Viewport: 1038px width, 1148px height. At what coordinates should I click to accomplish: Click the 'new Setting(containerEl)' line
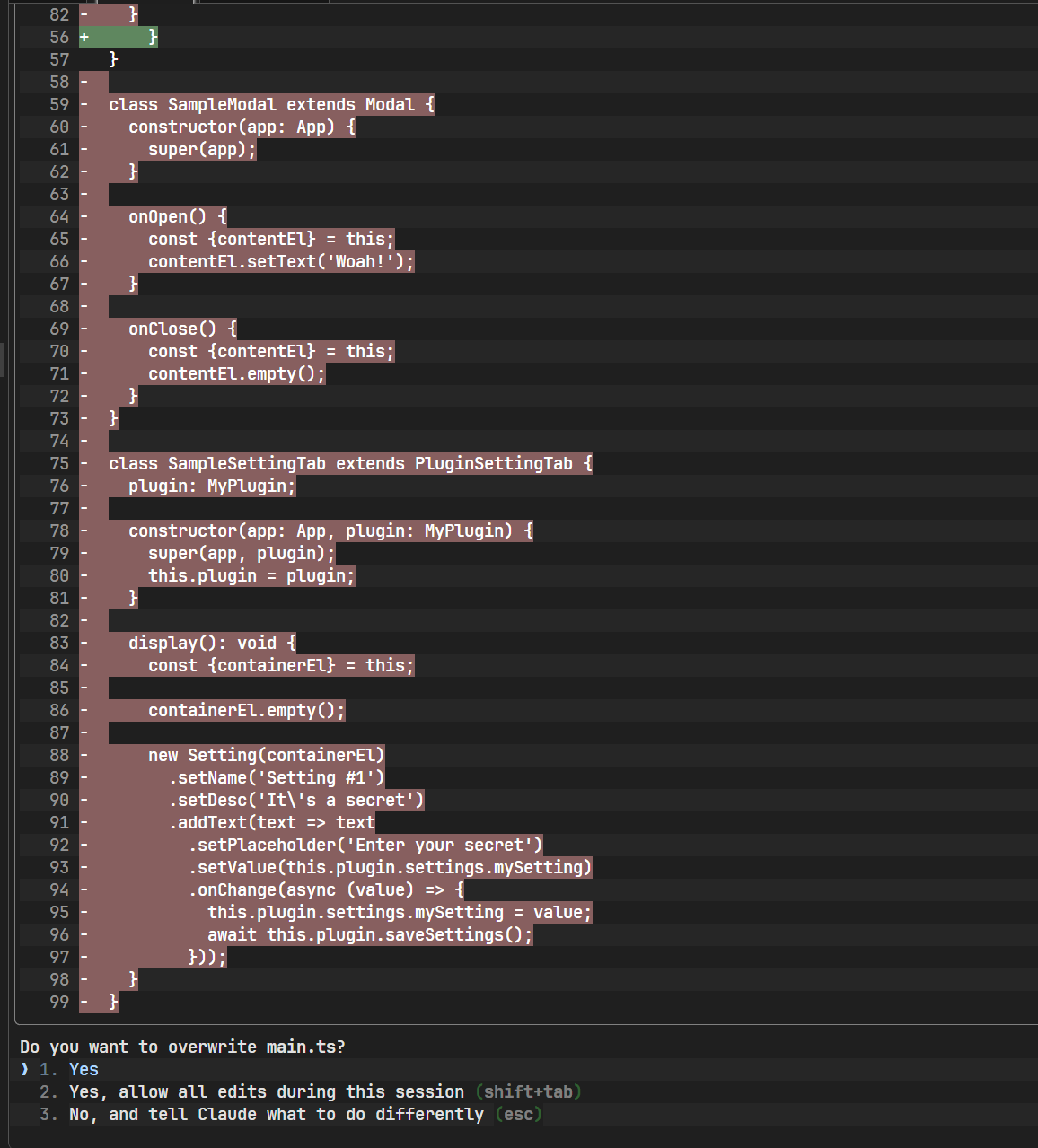[267, 755]
